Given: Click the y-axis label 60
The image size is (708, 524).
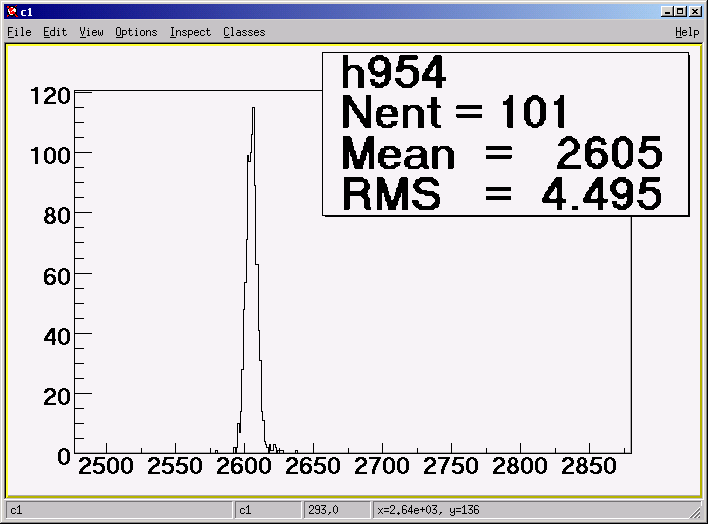Looking at the screenshot, I should click(57, 276).
